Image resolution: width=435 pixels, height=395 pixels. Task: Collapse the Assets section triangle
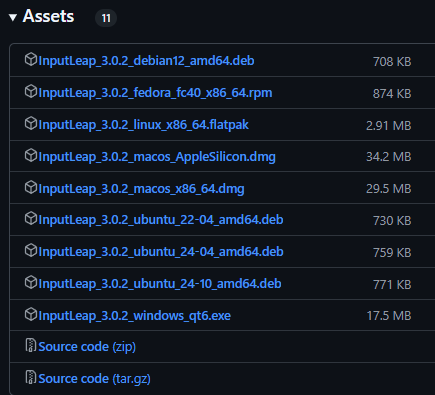(13, 17)
